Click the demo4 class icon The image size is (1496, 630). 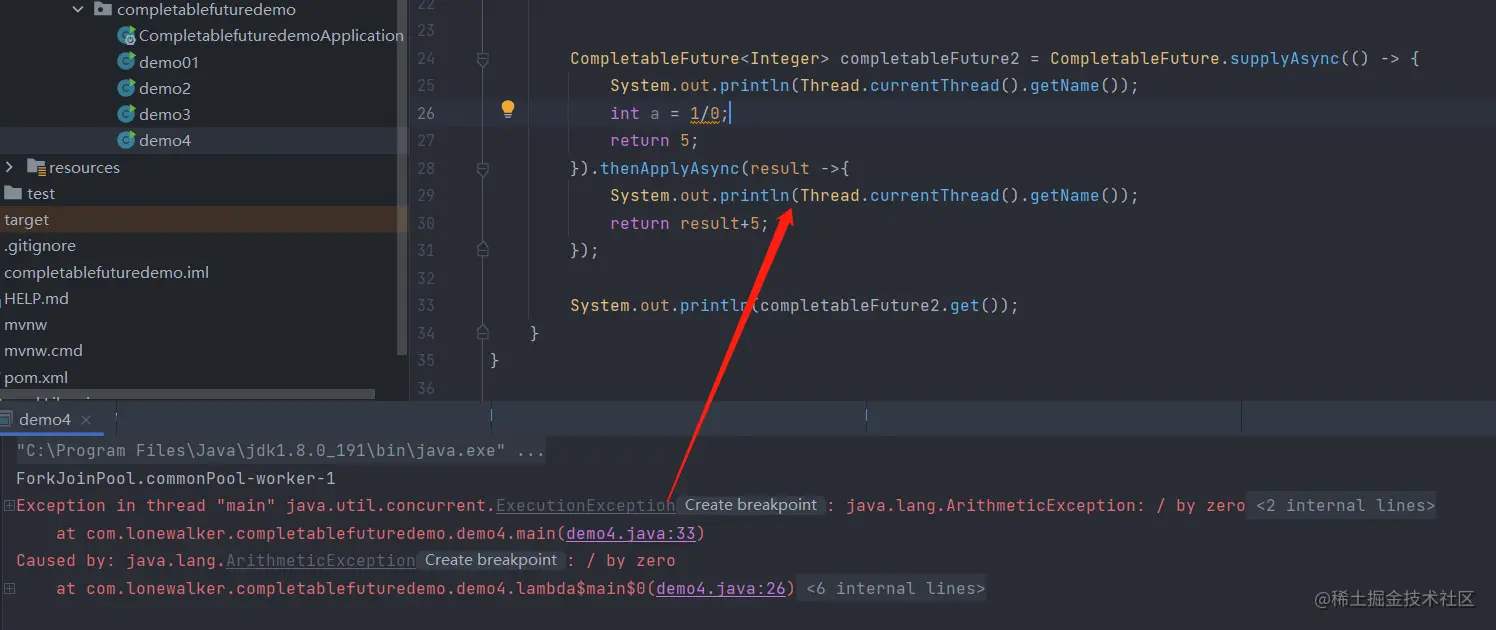[x=126, y=140]
